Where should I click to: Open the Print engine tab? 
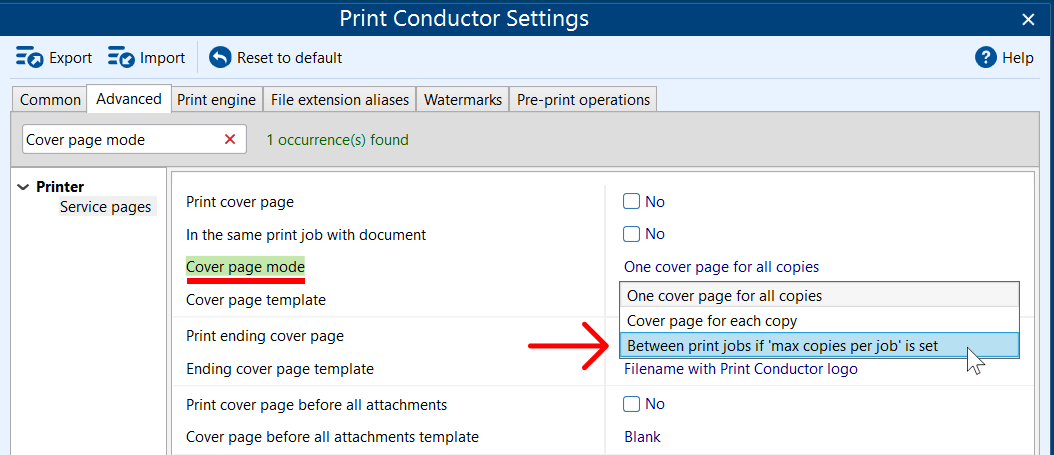tap(216, 100)
